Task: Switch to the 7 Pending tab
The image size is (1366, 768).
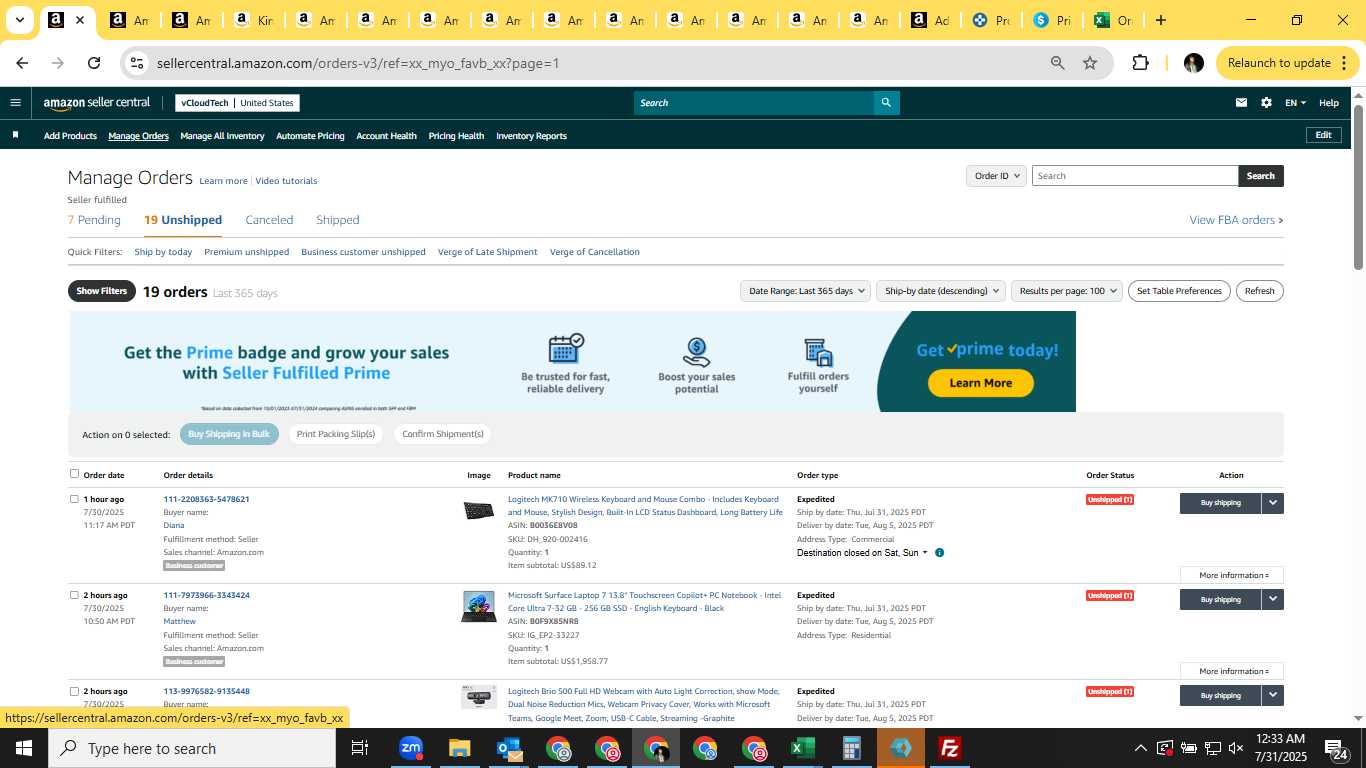Action: tap(94, 220)
